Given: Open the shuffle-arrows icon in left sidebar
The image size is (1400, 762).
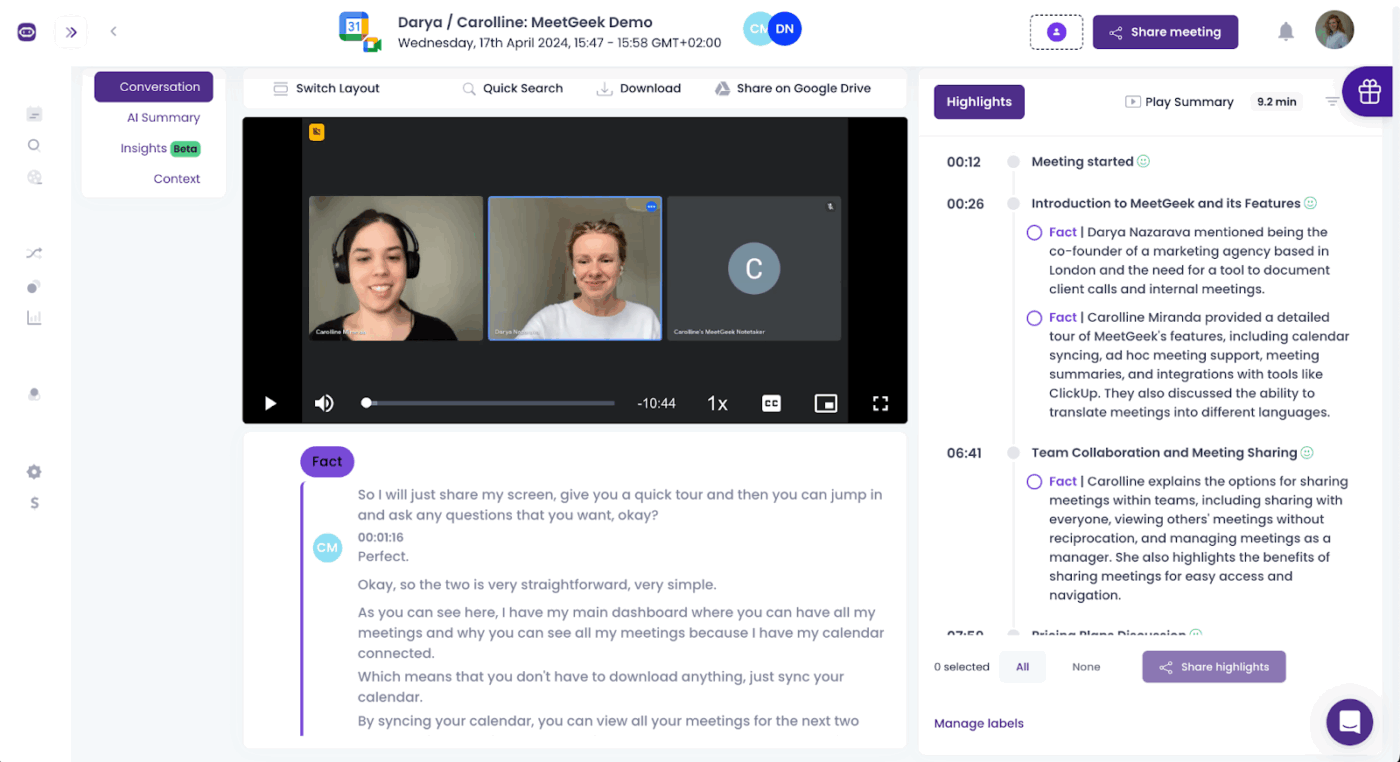Looking at the screenshot, I should click(x=34, y=253).
